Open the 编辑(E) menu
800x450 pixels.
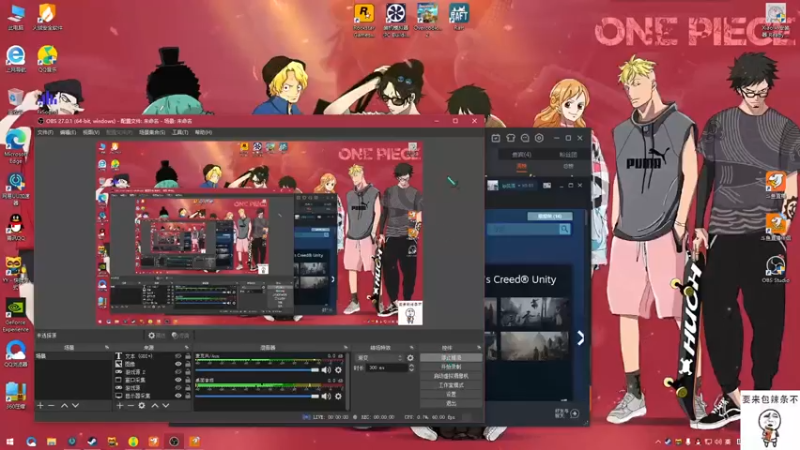[x=68, y=133]
